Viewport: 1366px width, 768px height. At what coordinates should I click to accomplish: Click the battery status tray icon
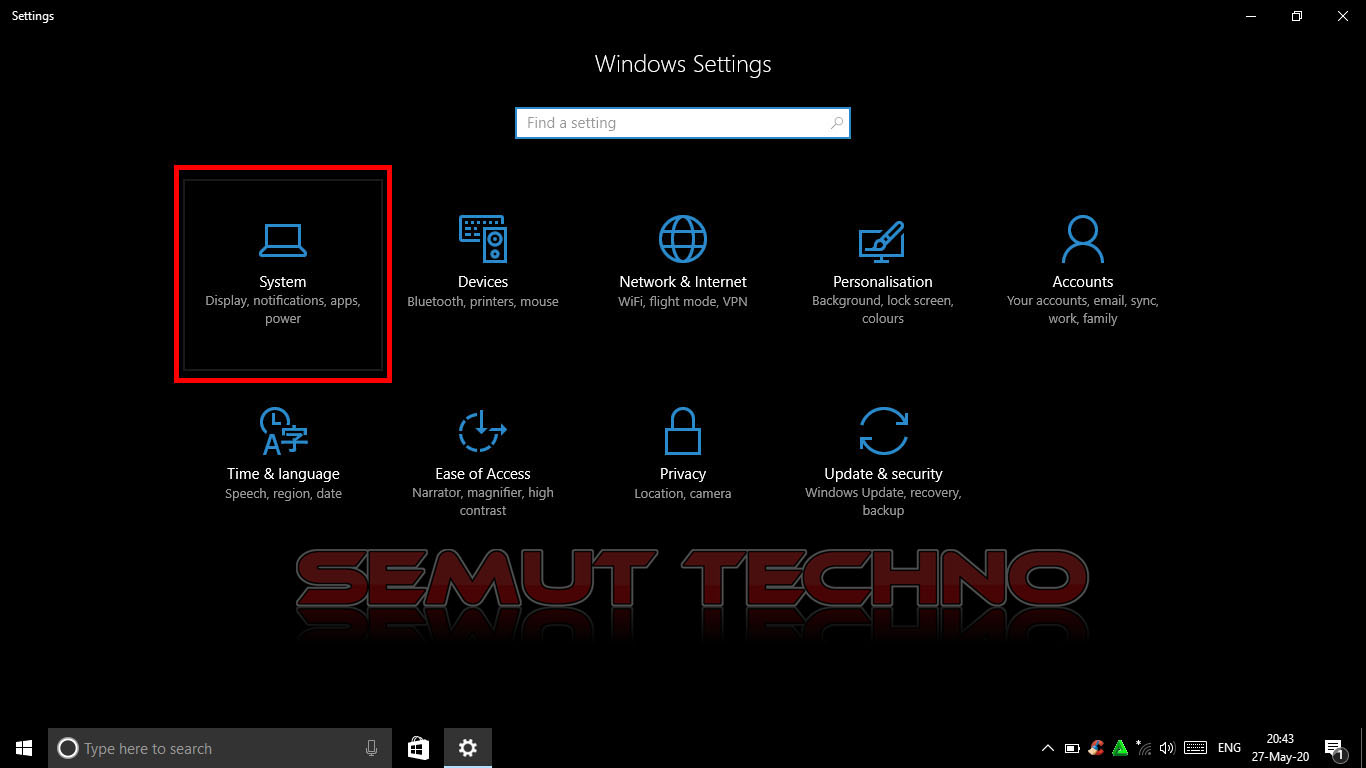[1071, 748]
